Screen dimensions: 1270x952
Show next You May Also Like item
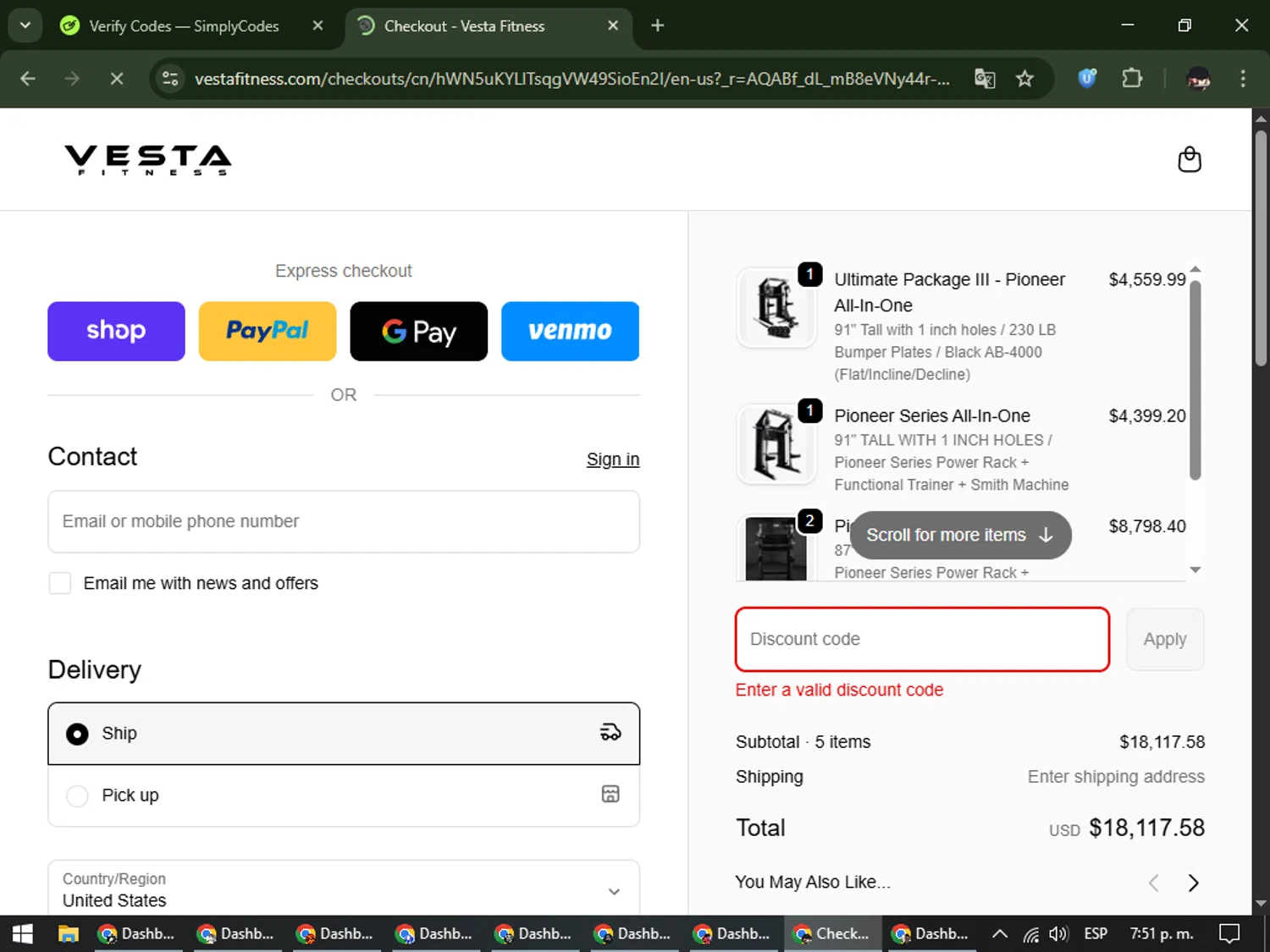click(x=1193, y=883)
